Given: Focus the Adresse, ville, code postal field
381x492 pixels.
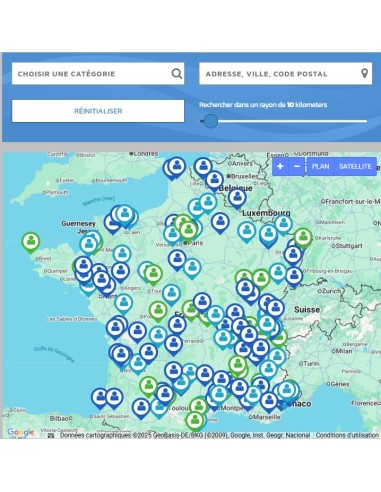Looking at the screenshot, I should pos(286,73).
